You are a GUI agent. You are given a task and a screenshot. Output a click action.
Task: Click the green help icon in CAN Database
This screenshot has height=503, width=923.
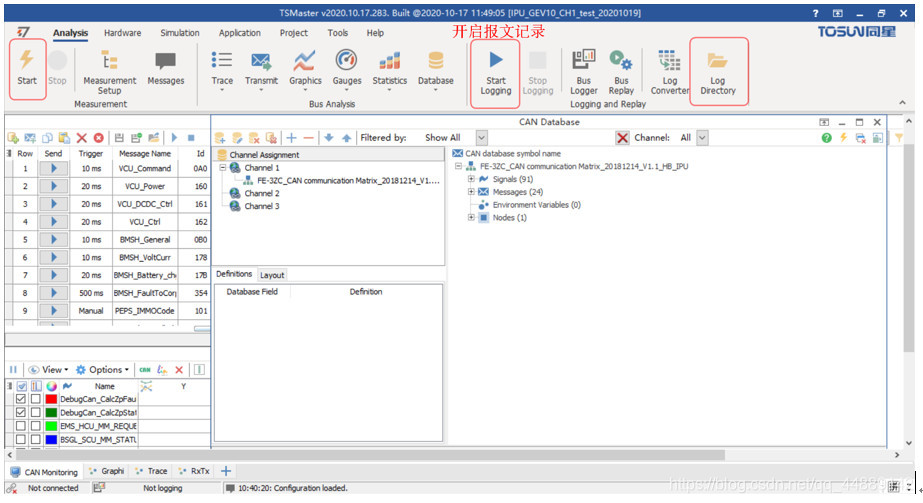point(826,138)
